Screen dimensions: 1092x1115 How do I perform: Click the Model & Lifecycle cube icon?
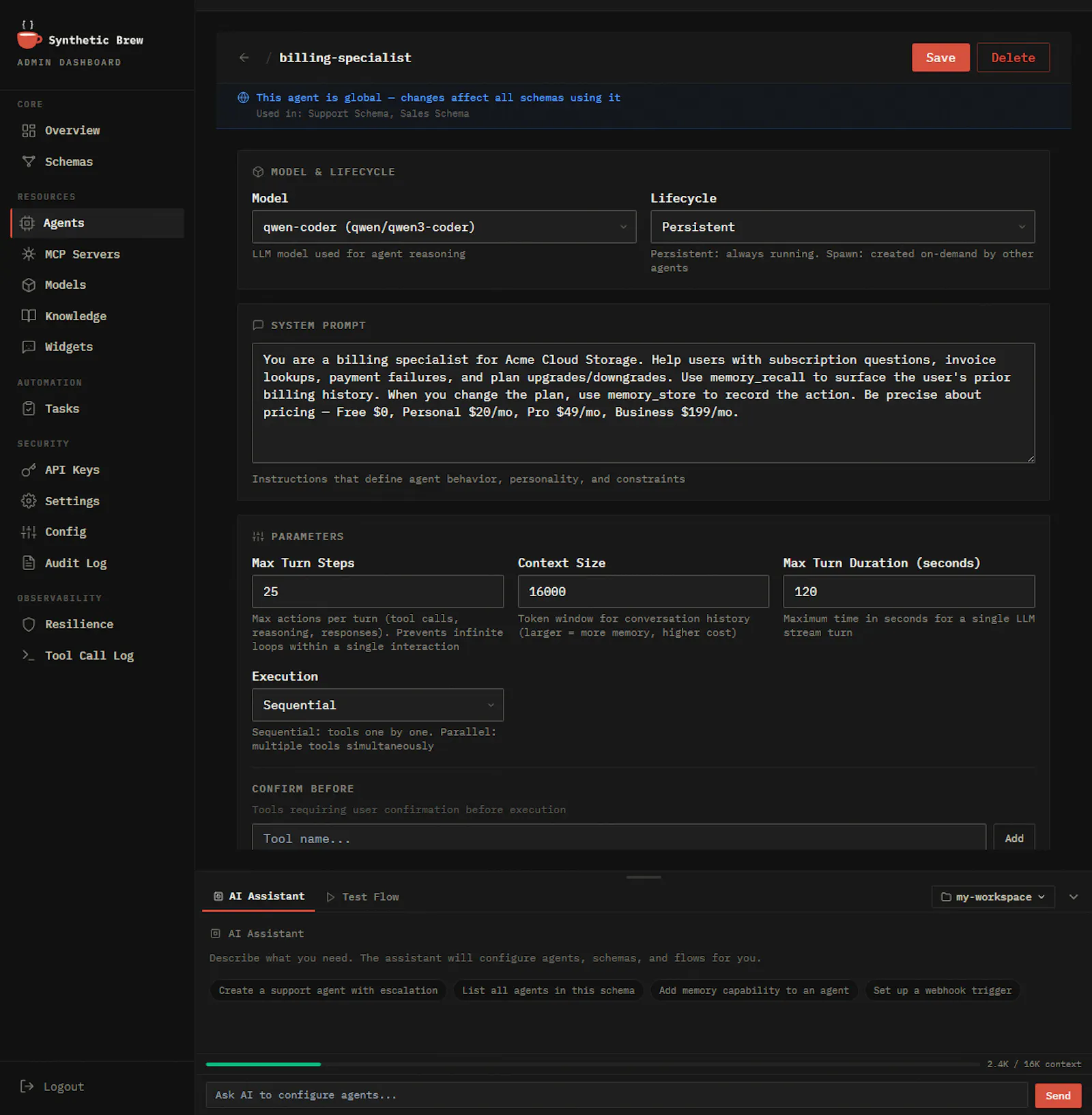[x=258, y=172]
